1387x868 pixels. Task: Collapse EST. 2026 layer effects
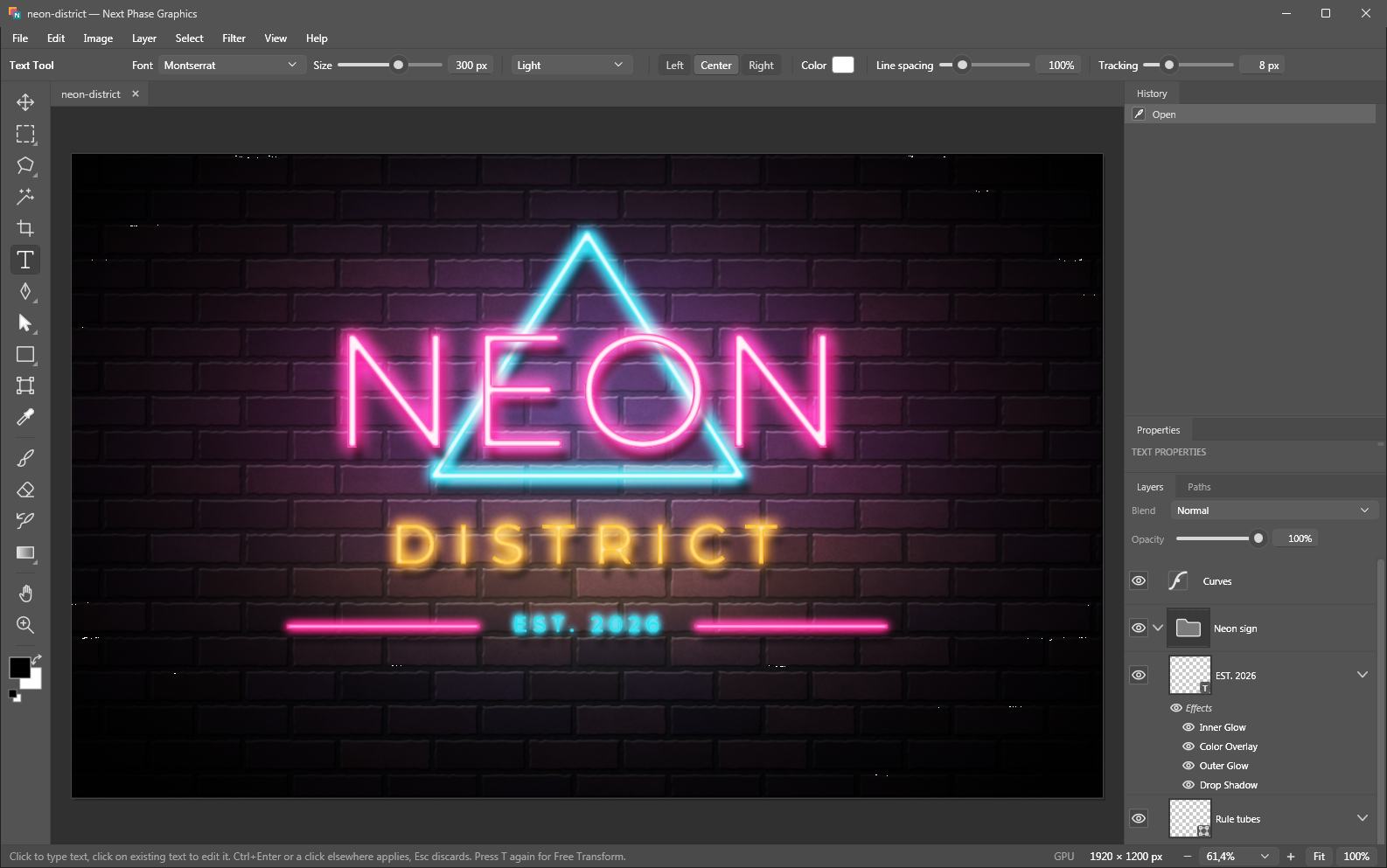tap(1363, 675)
